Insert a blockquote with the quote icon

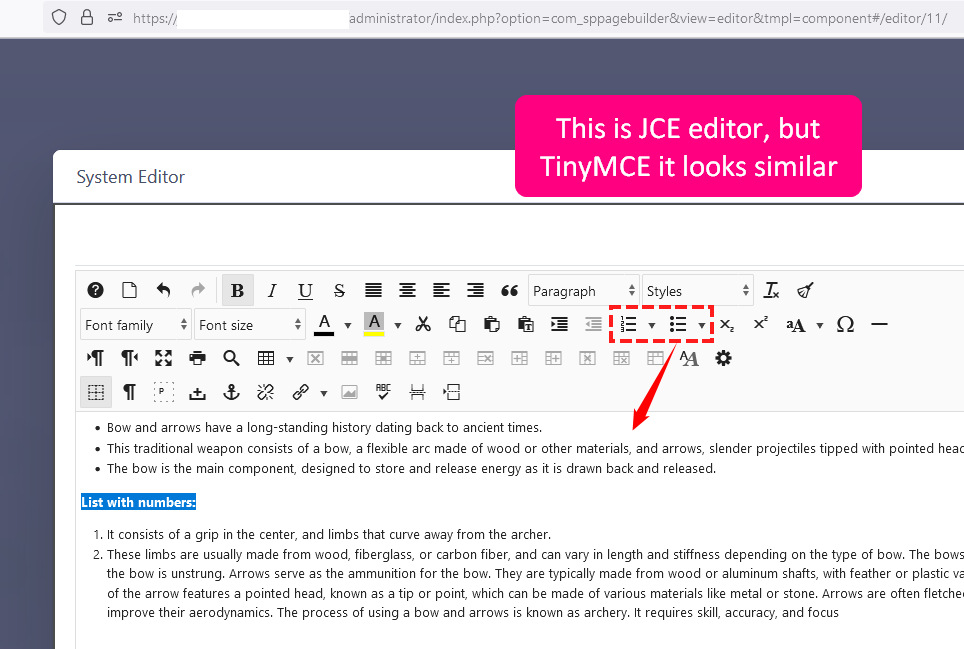coord(509,290)
